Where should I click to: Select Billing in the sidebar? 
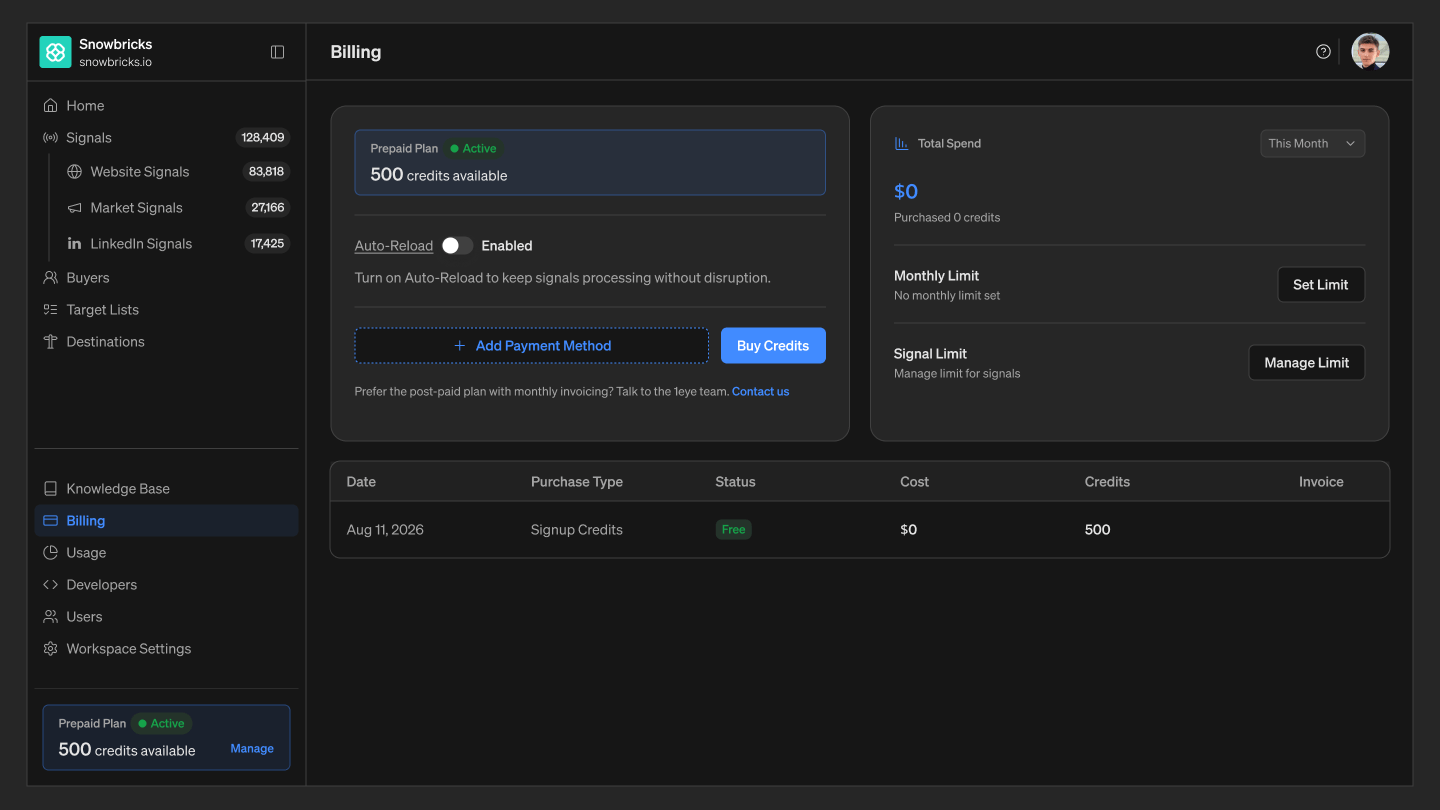(x=167, y=521)
